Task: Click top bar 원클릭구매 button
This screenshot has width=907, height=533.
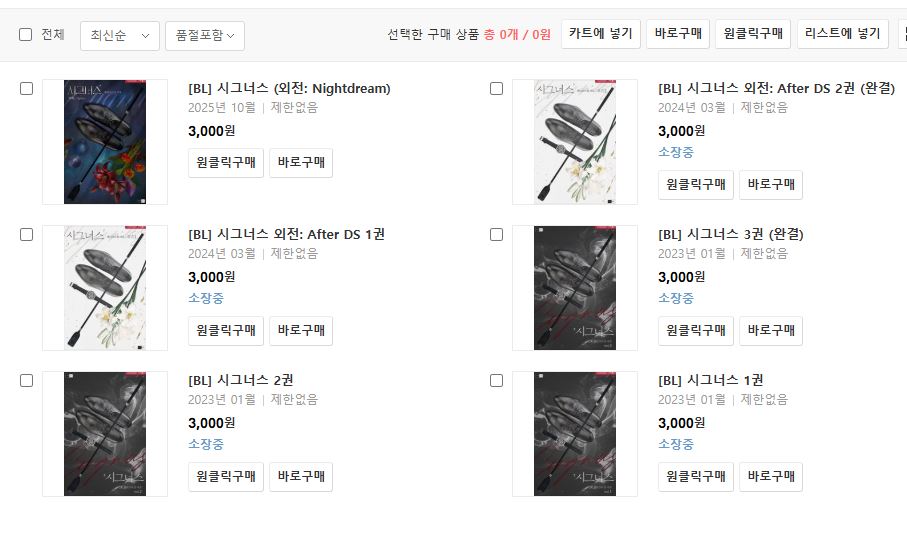Action: tap(753, 34)
